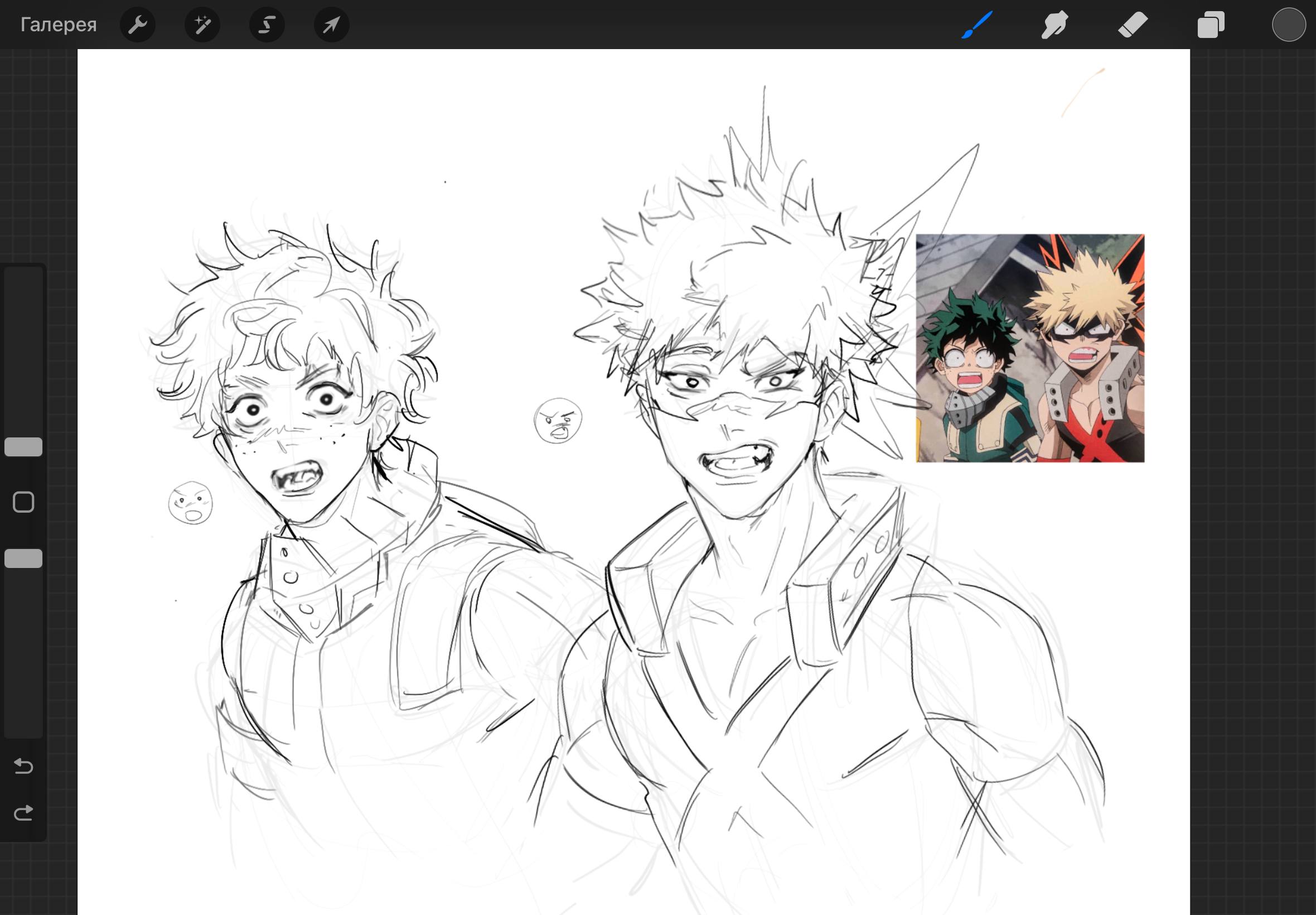Return to the Галерея gallery view
The width and height of the screenshot is (1316, 915).
[59, 25]
